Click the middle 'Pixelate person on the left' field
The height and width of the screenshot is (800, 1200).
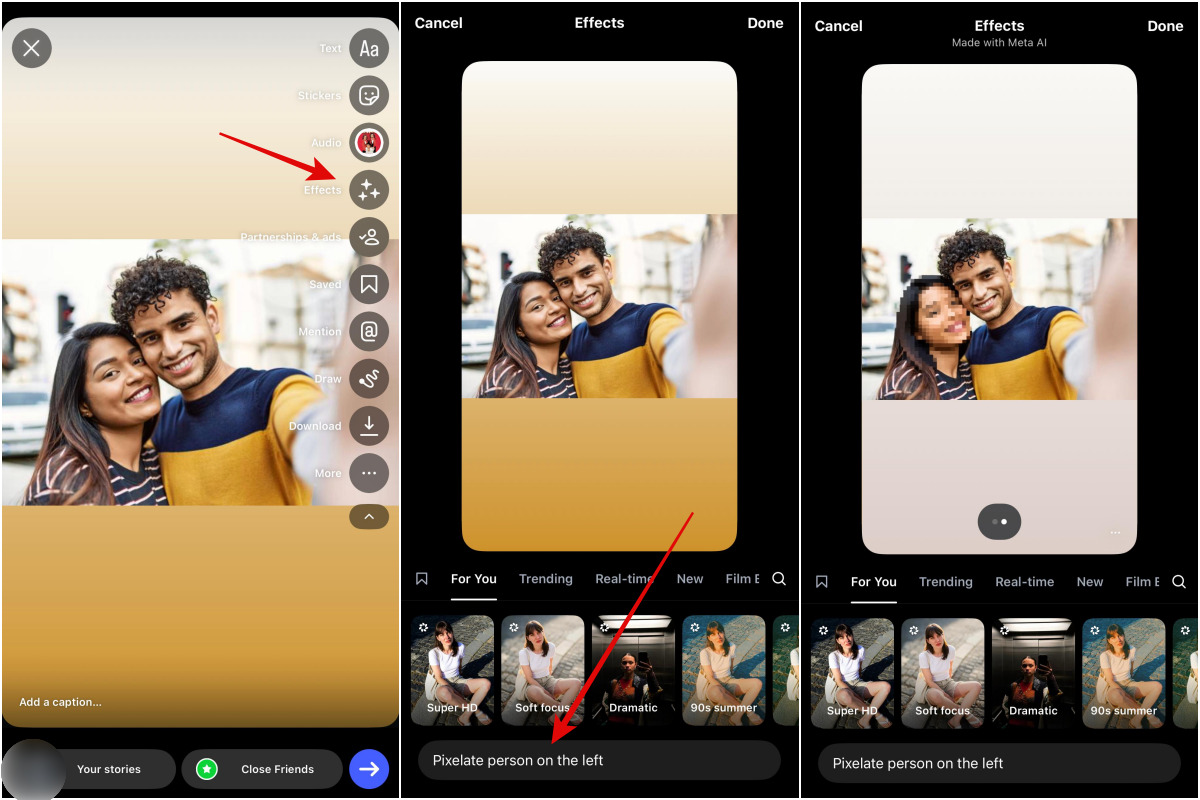[x=599, y=760]
